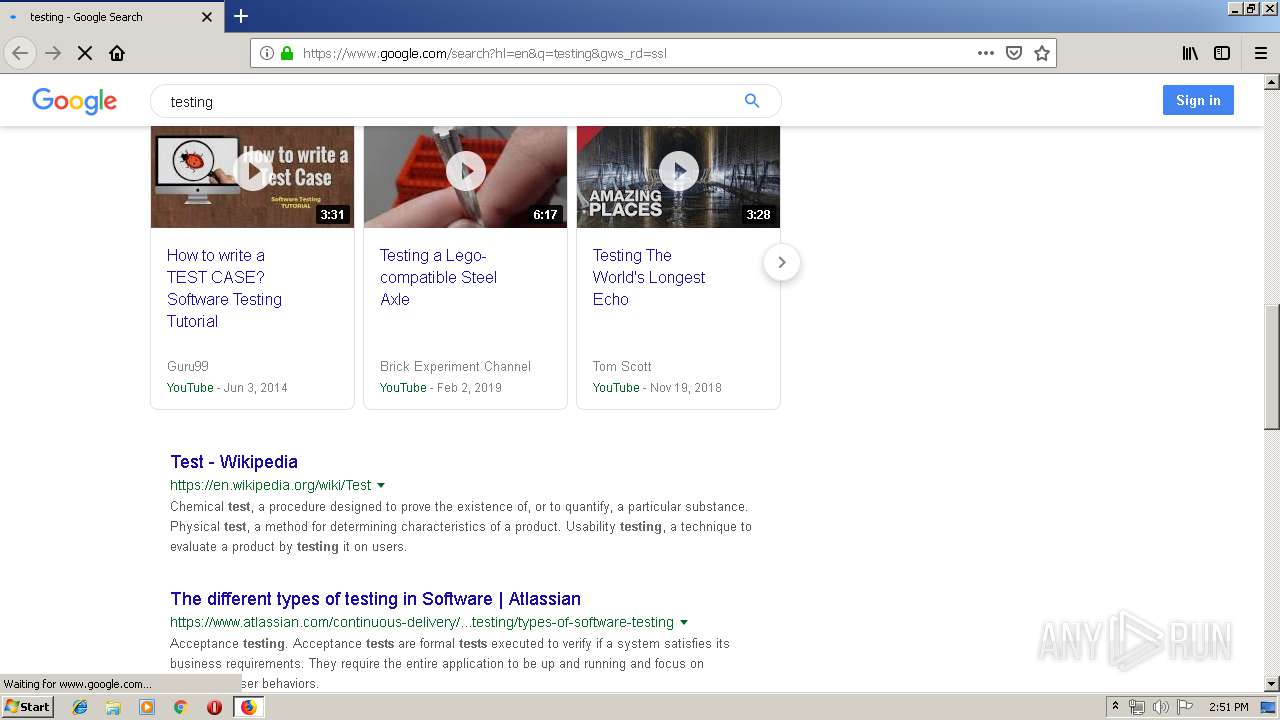Viewport: 1280px width, 720px height.
Task: Open the page actions three-dot menu
Action: (986, 53)
